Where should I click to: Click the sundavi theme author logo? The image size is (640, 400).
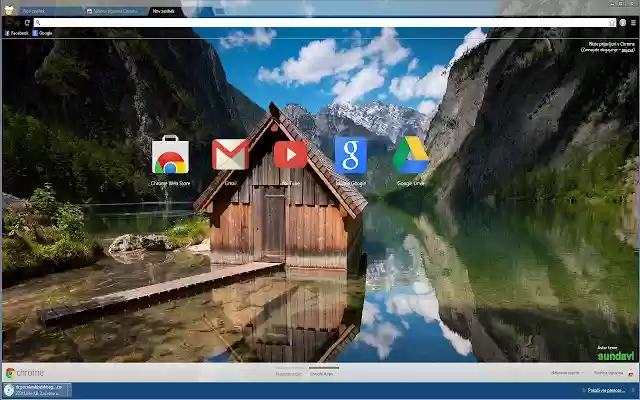tap(616, 354)
